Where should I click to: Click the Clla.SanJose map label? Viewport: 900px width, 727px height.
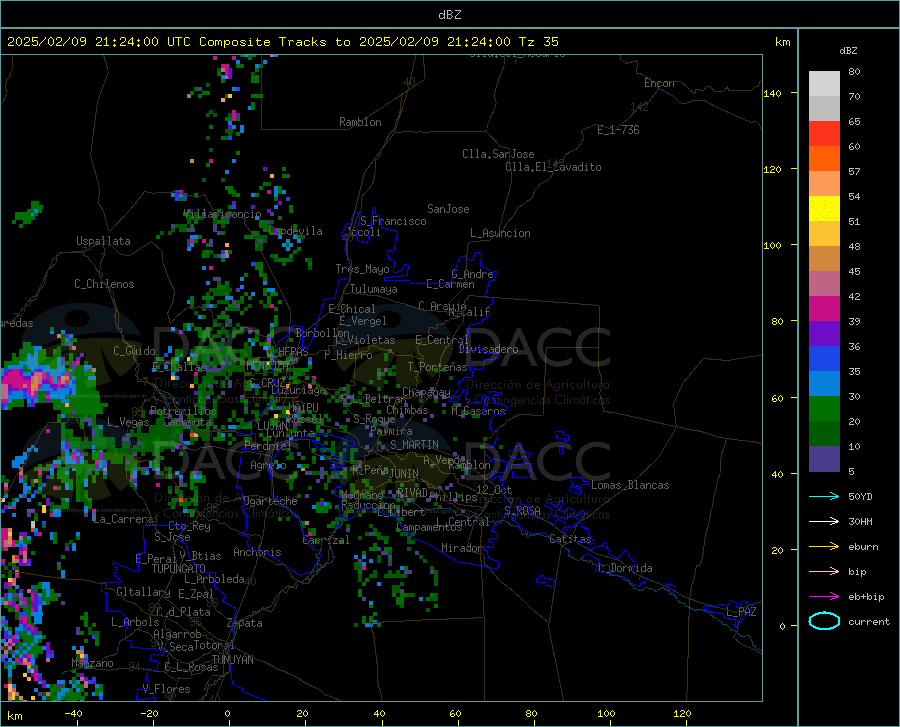pos(498,154)
